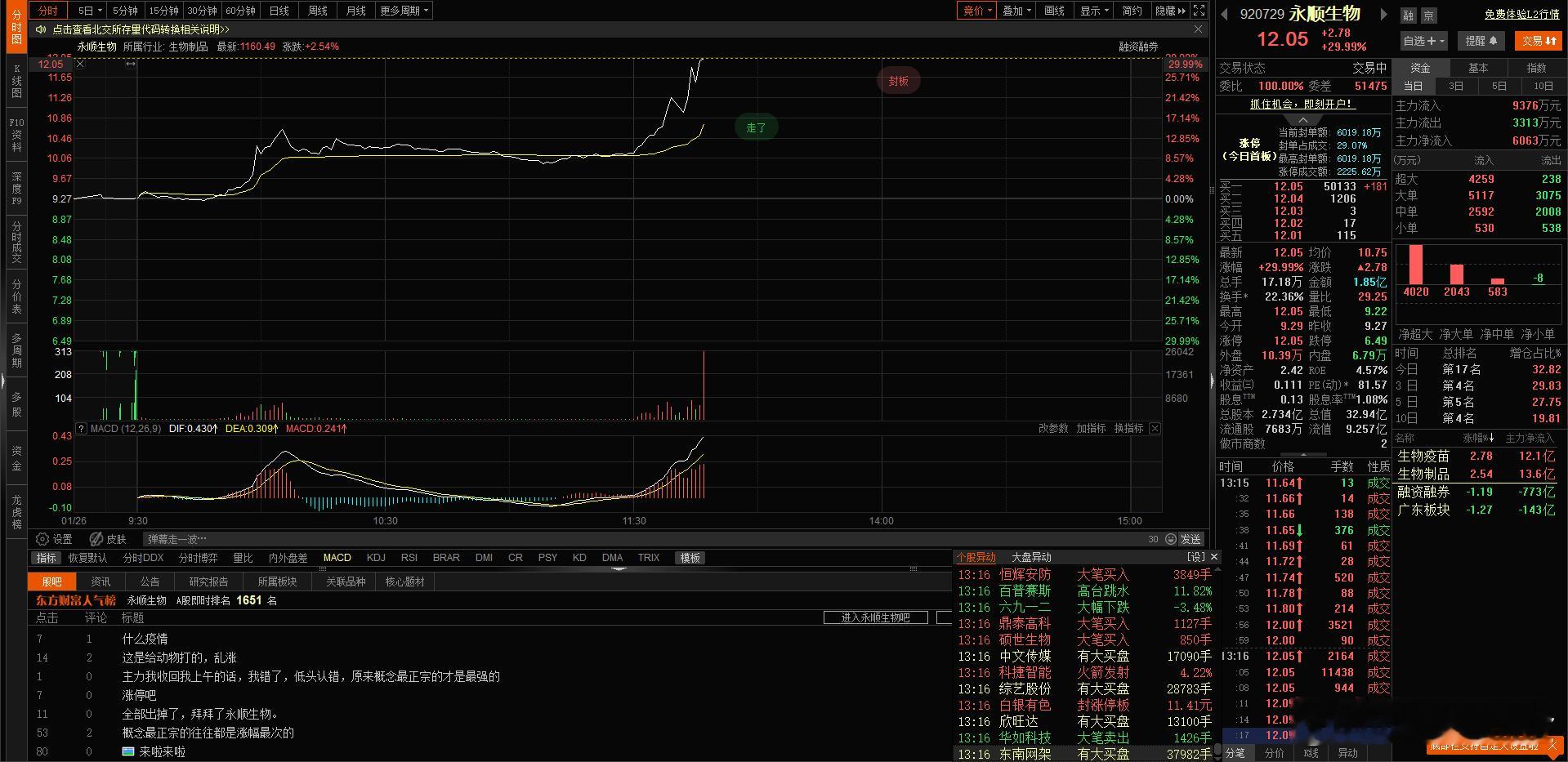Toggle the 模板 template button
The image size is (1568, 762).
pos(690,558)
